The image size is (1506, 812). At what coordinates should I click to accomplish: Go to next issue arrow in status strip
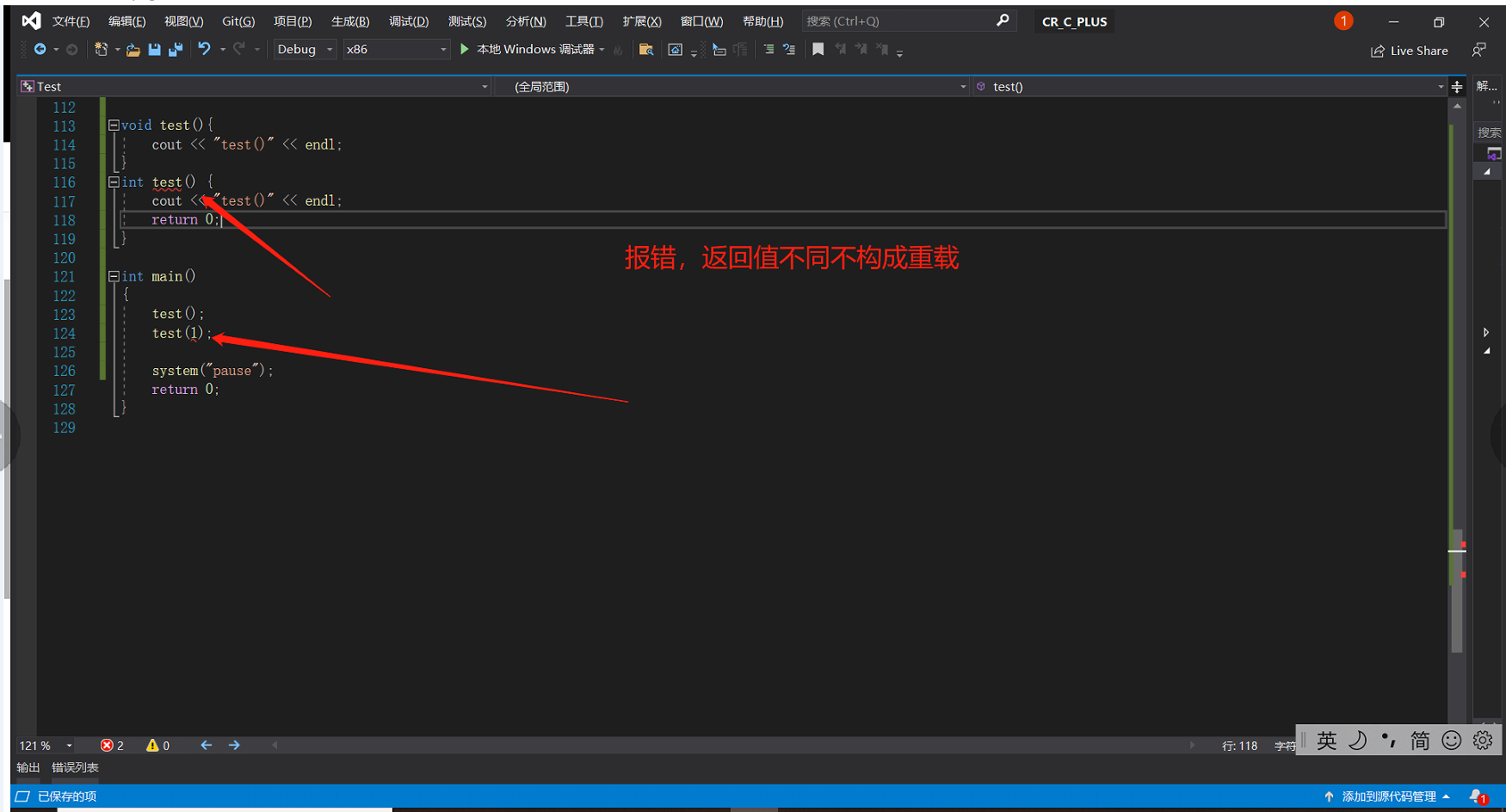(234, 745)
